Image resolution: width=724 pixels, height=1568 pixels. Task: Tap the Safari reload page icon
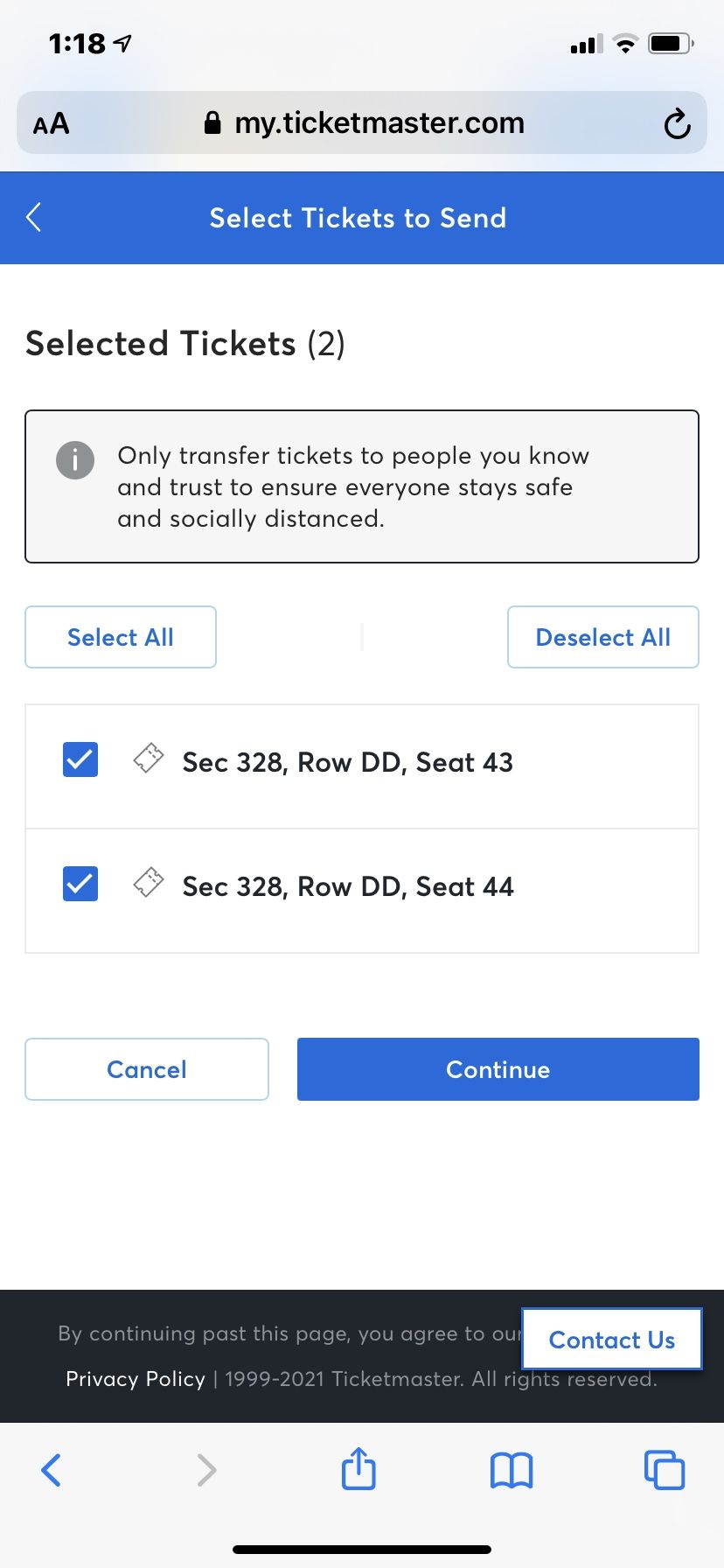(x=677, y=123)
